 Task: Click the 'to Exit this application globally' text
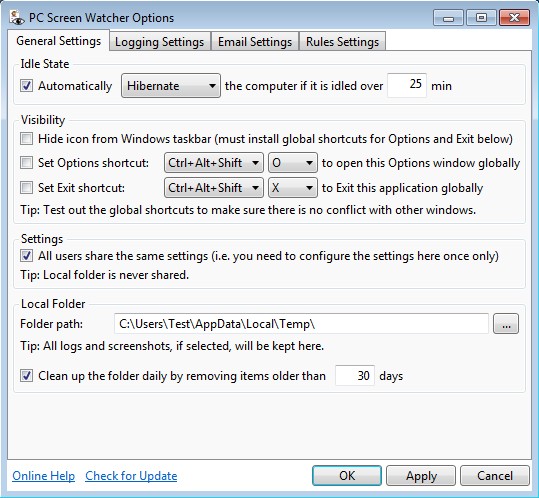point(402,188)
